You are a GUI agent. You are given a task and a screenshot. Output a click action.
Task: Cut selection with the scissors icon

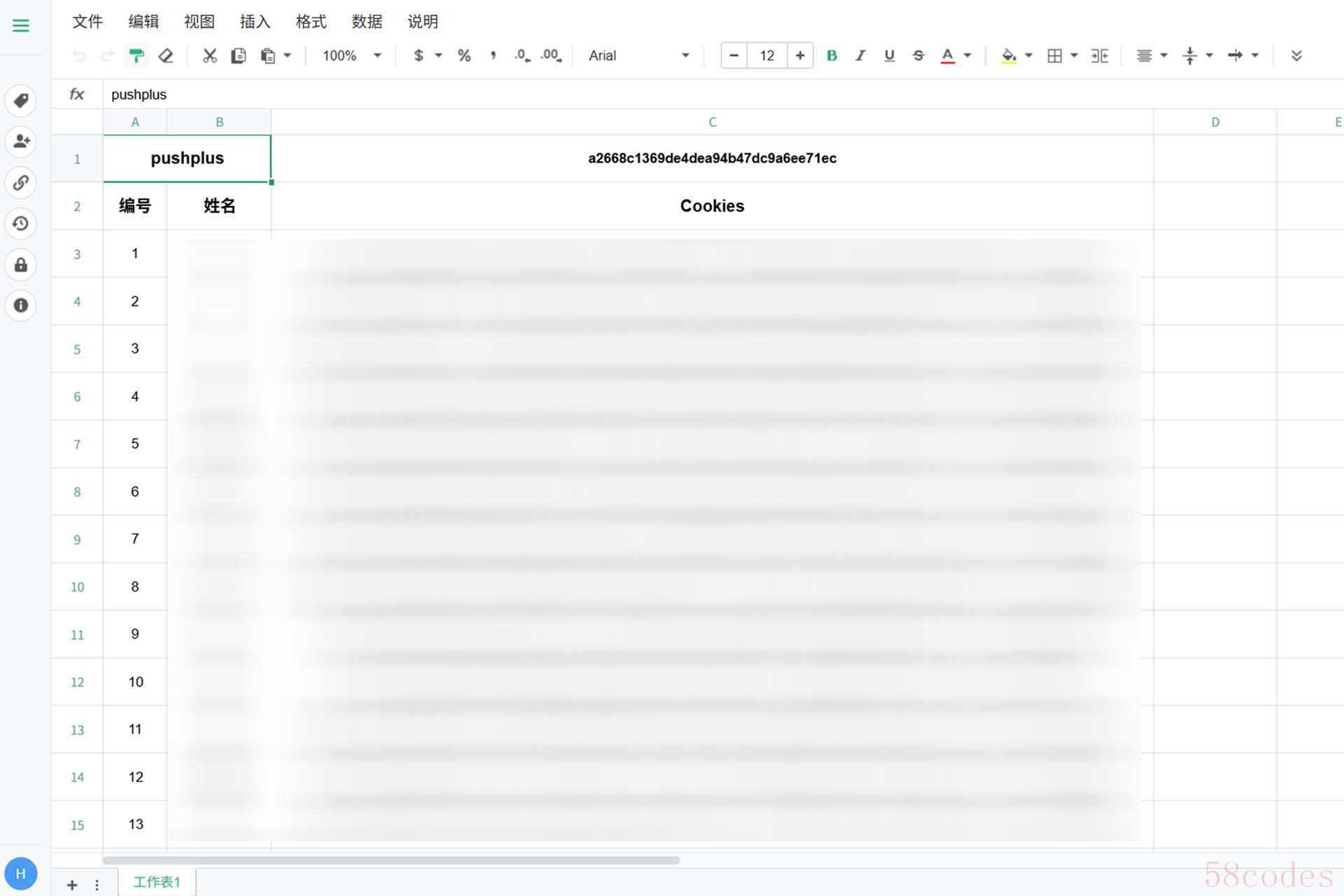pos(209,55)
